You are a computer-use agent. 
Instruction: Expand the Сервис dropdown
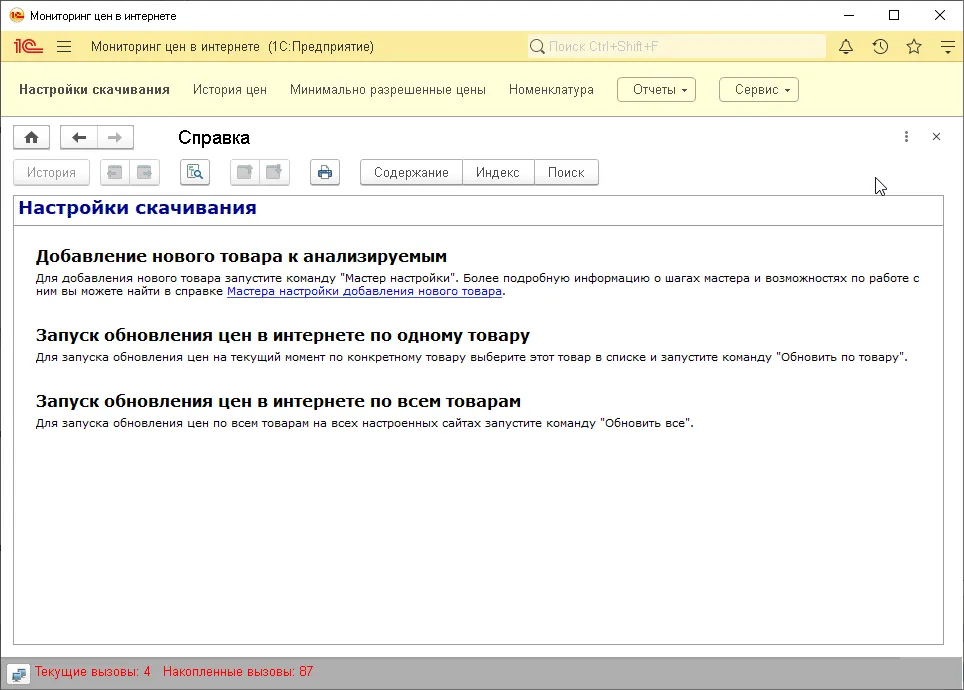tap(759, 90)
